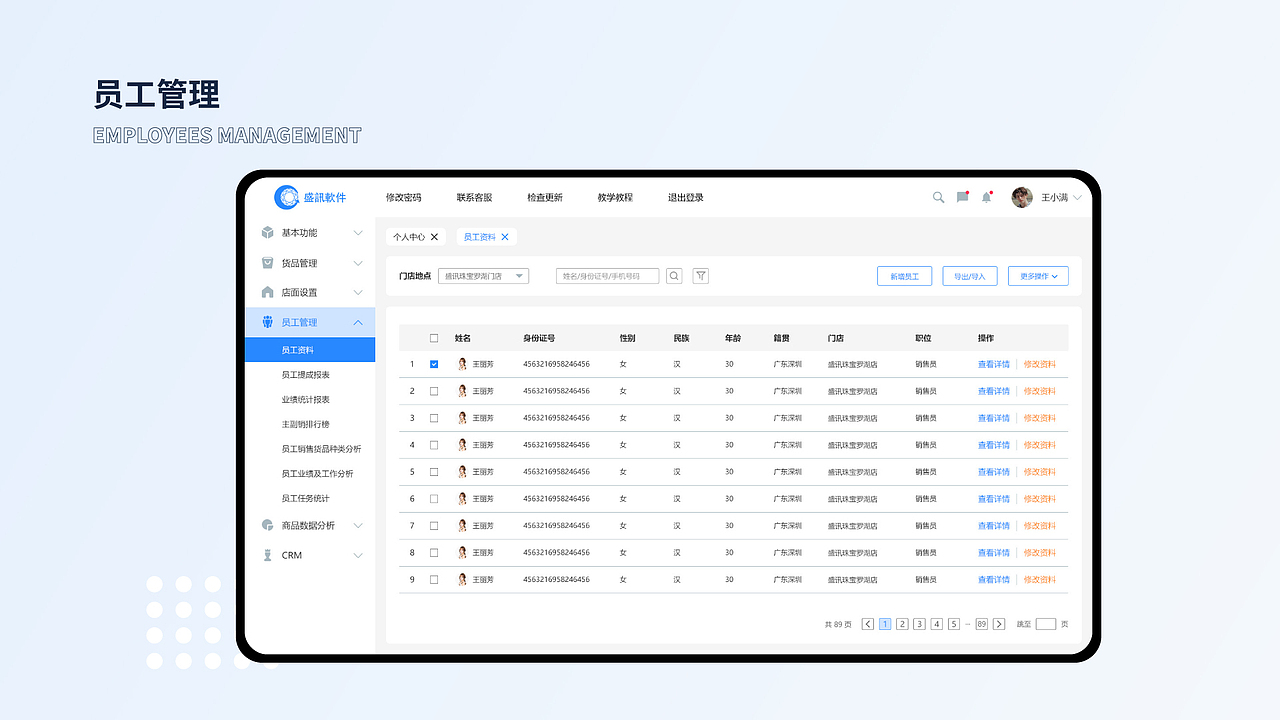Click the user avatar of 王小满

(x=1022, y=197)
